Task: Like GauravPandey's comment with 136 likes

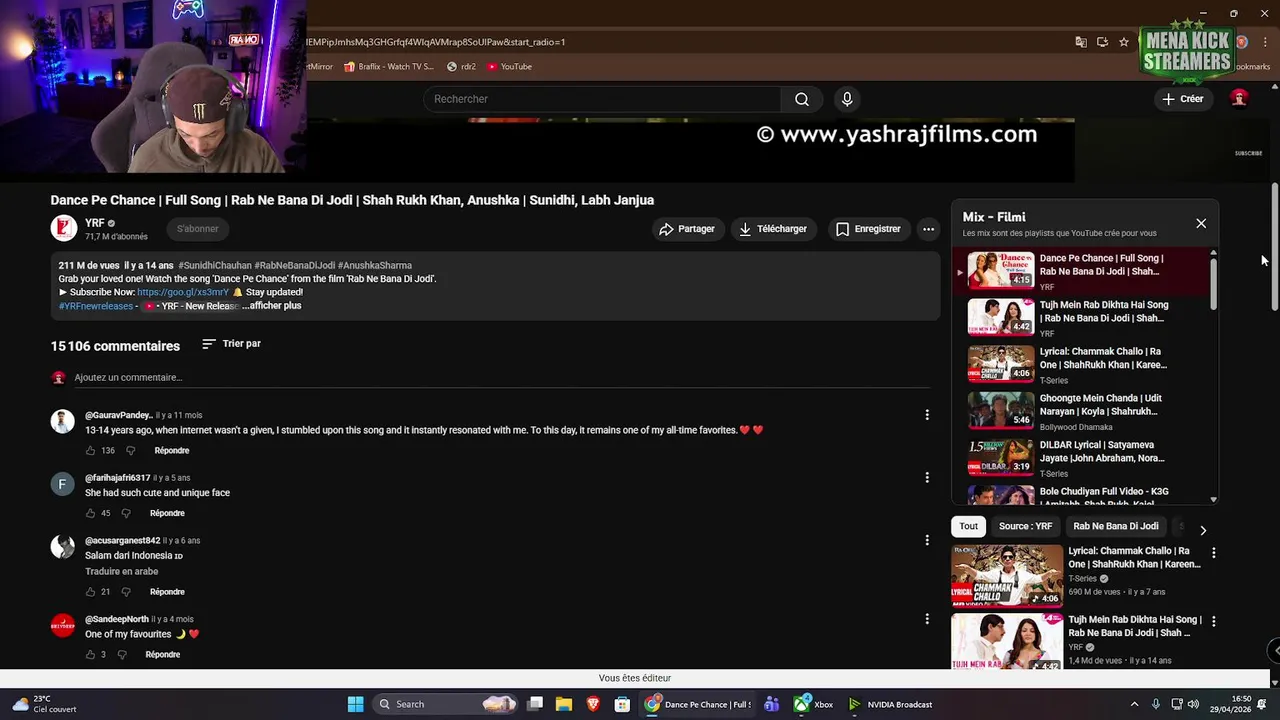Action: [x=90, y=451]
